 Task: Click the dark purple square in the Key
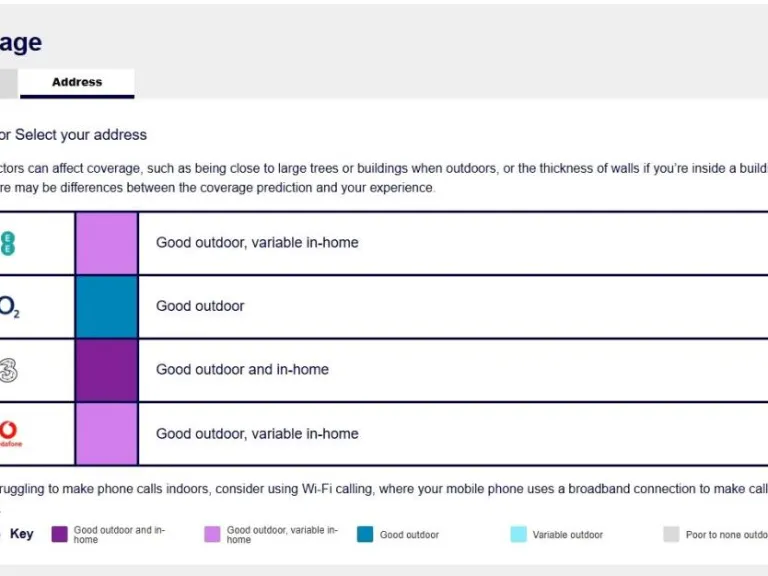(59, 534)
